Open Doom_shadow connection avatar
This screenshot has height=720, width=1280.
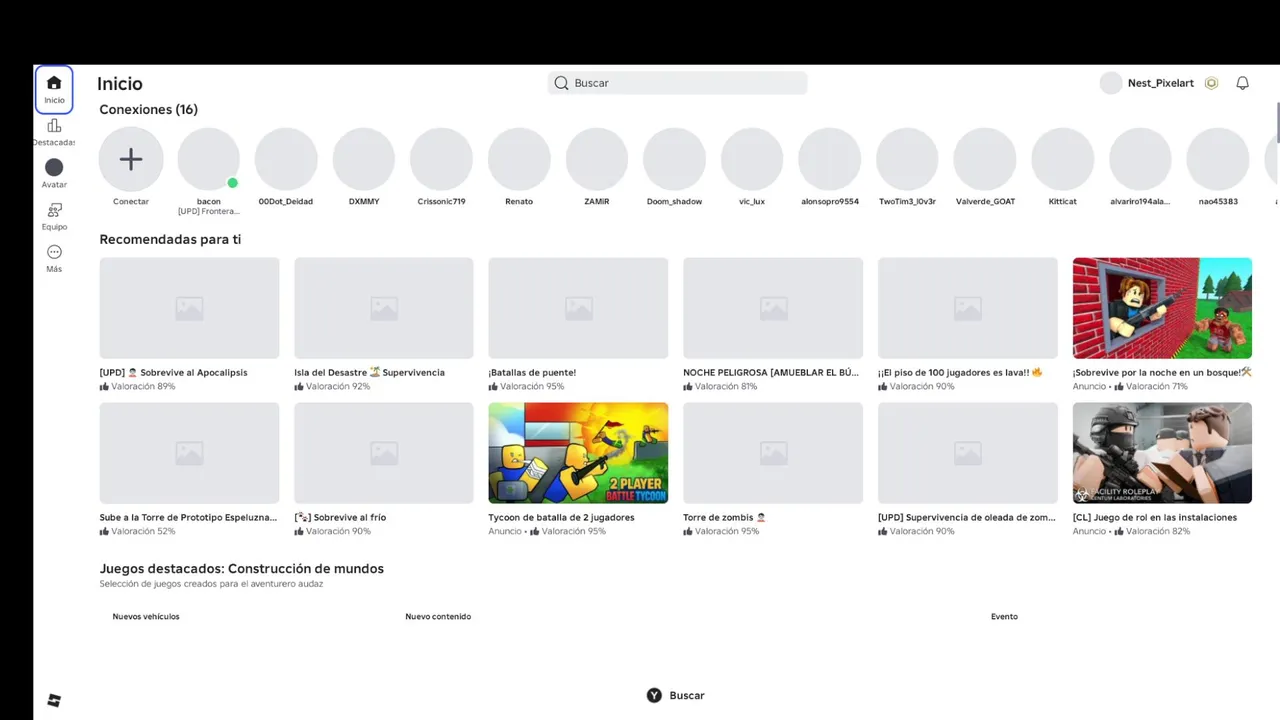tap(674, 159)
